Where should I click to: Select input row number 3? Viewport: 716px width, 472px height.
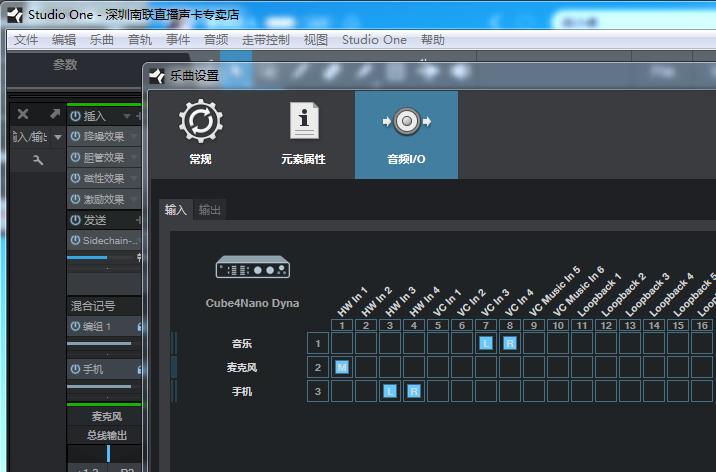click(318, 391)
